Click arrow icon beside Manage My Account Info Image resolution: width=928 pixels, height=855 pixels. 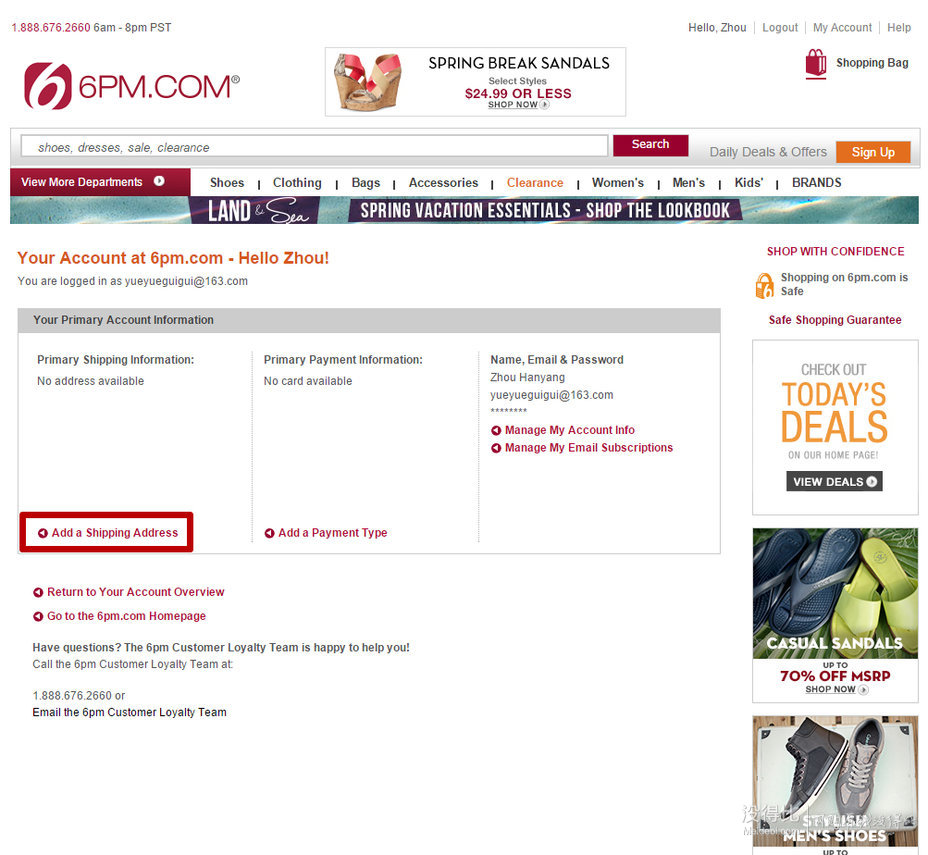click(x=496, y=431)
